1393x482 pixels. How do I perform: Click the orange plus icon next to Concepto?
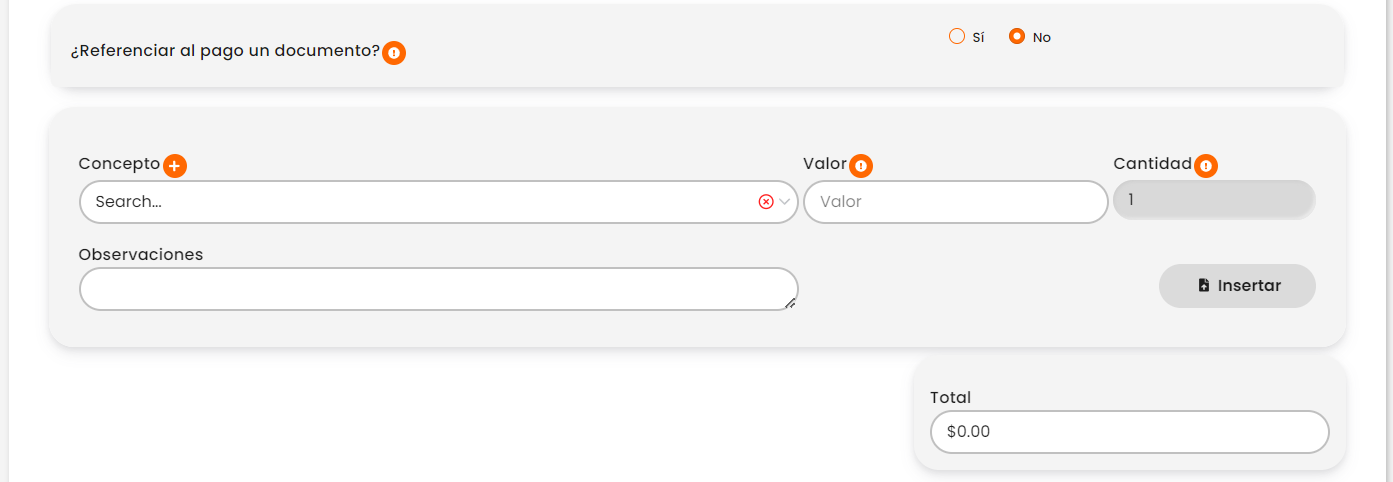coord(175,166)
